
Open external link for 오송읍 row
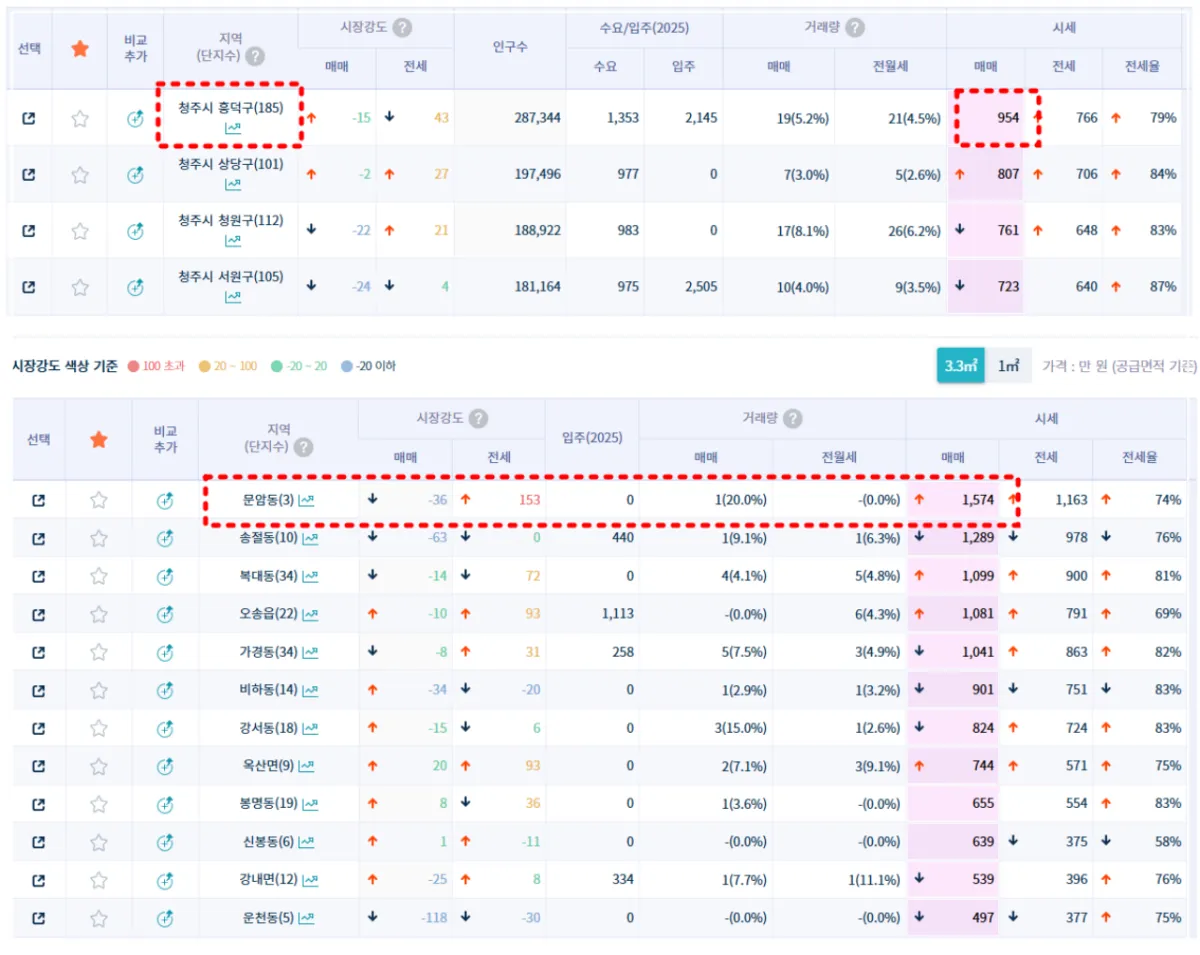38,614
